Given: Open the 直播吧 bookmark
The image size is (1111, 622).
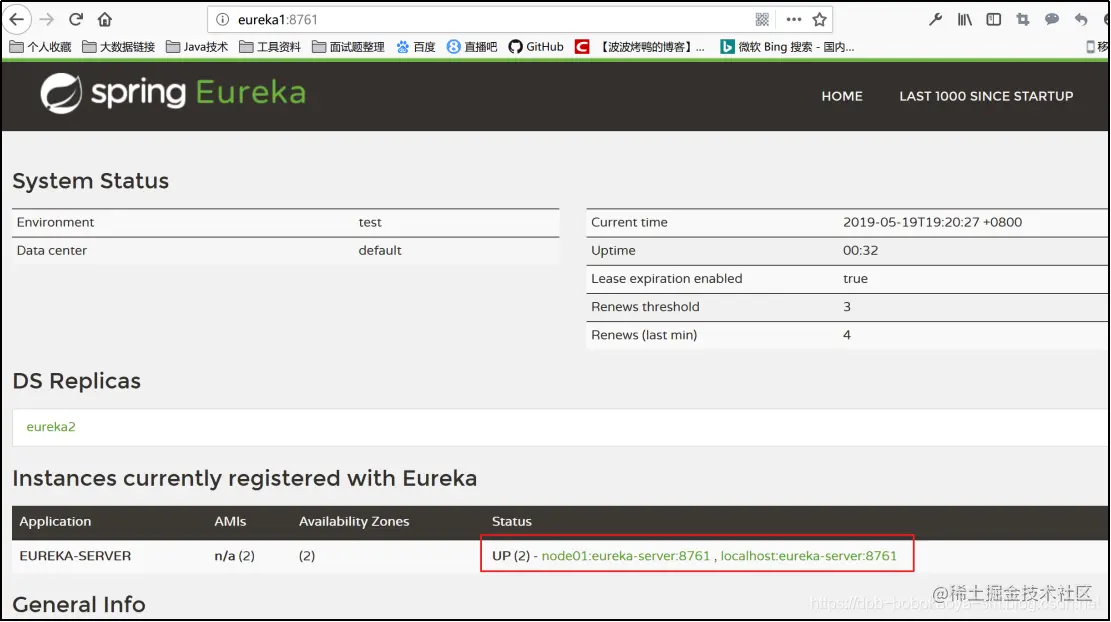Looking at the screenshot, I should 472,47.
